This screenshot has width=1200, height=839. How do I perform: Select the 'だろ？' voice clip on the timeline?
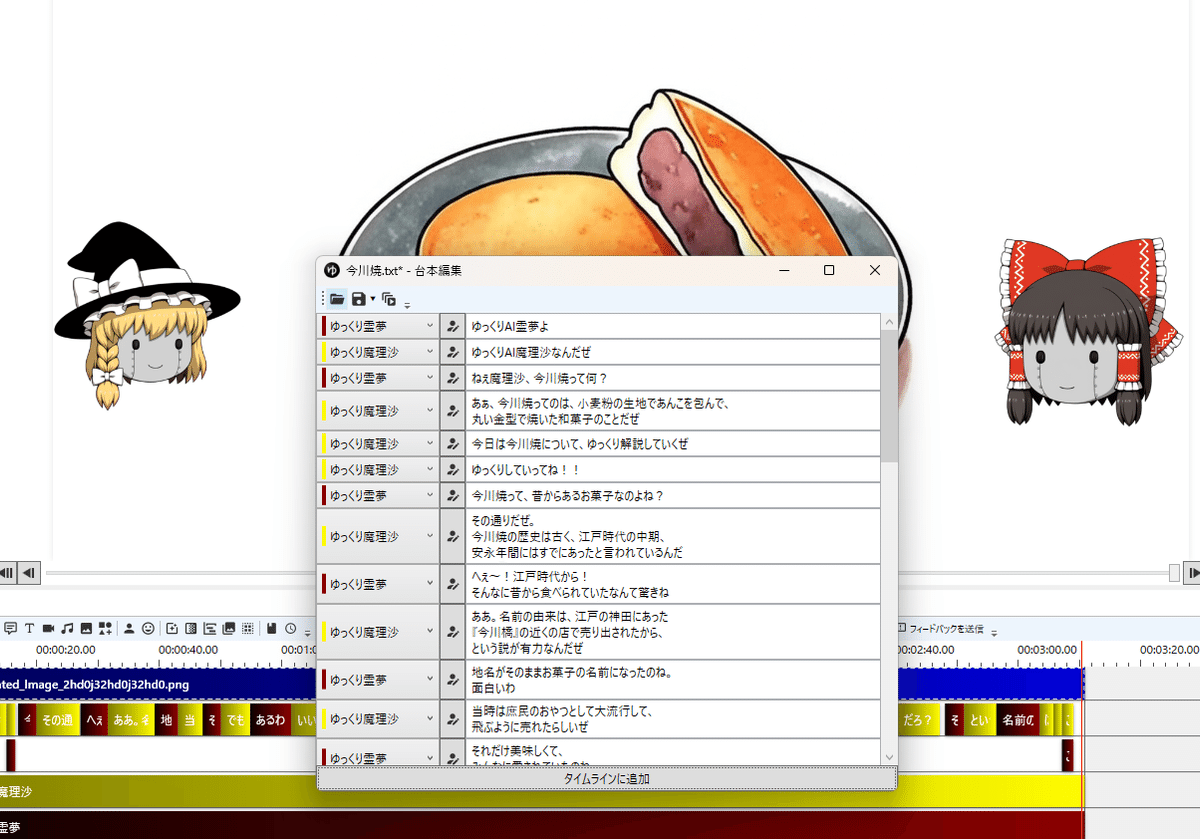pyautogui.click(x=918, y=720)
